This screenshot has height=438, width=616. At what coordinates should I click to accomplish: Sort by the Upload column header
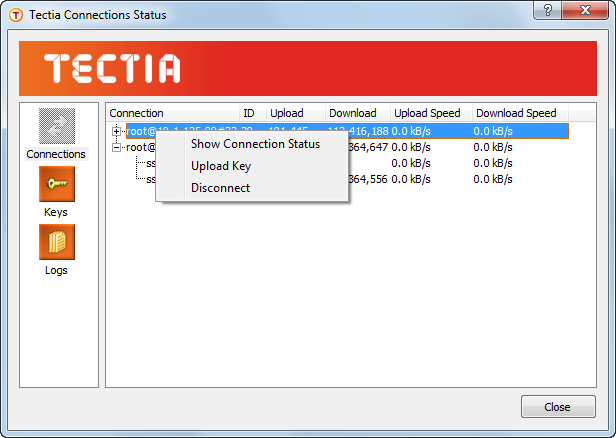[x=296, y=113]
